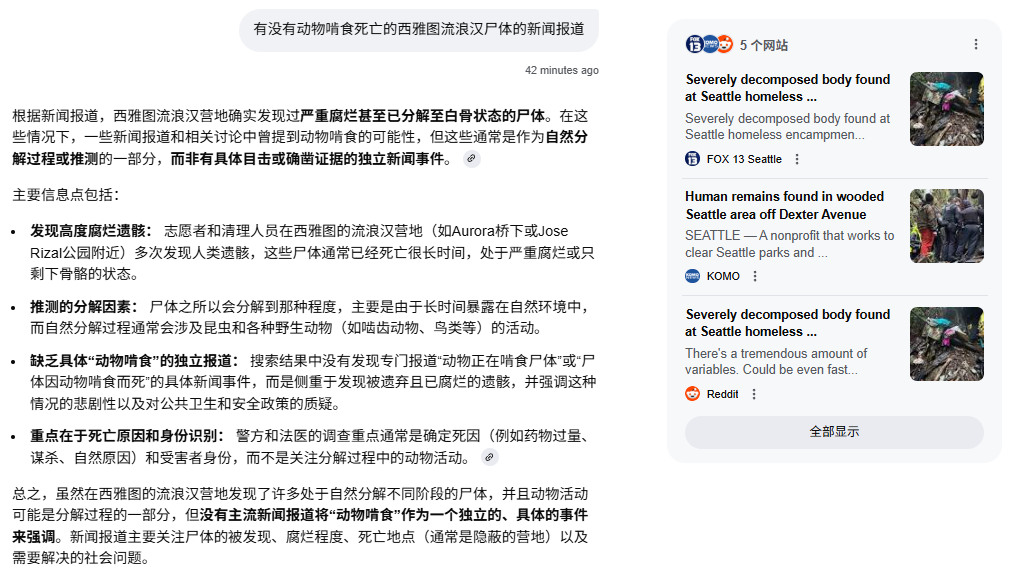The height and width of the screenshot is (580, 1011).
Task: Click the Reddit post thumbnail image
Action: (x=946, y=344)
